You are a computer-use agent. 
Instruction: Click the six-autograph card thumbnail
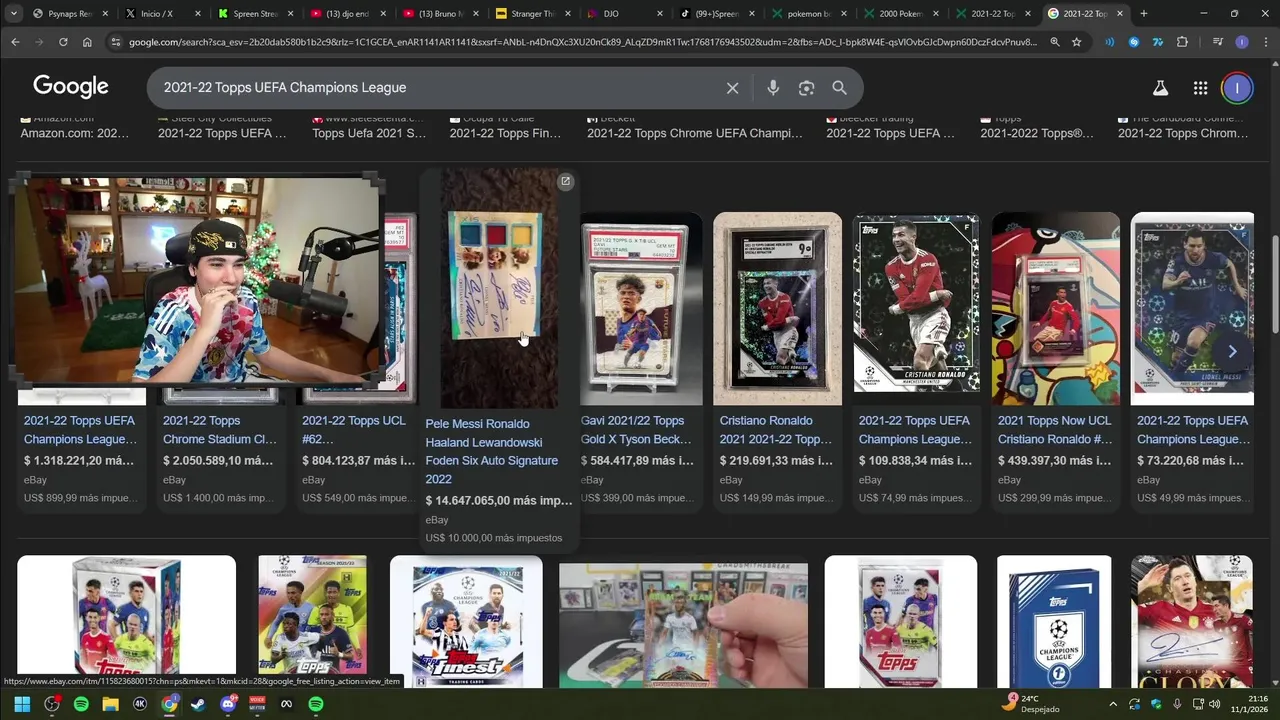(x=497, y=288)
